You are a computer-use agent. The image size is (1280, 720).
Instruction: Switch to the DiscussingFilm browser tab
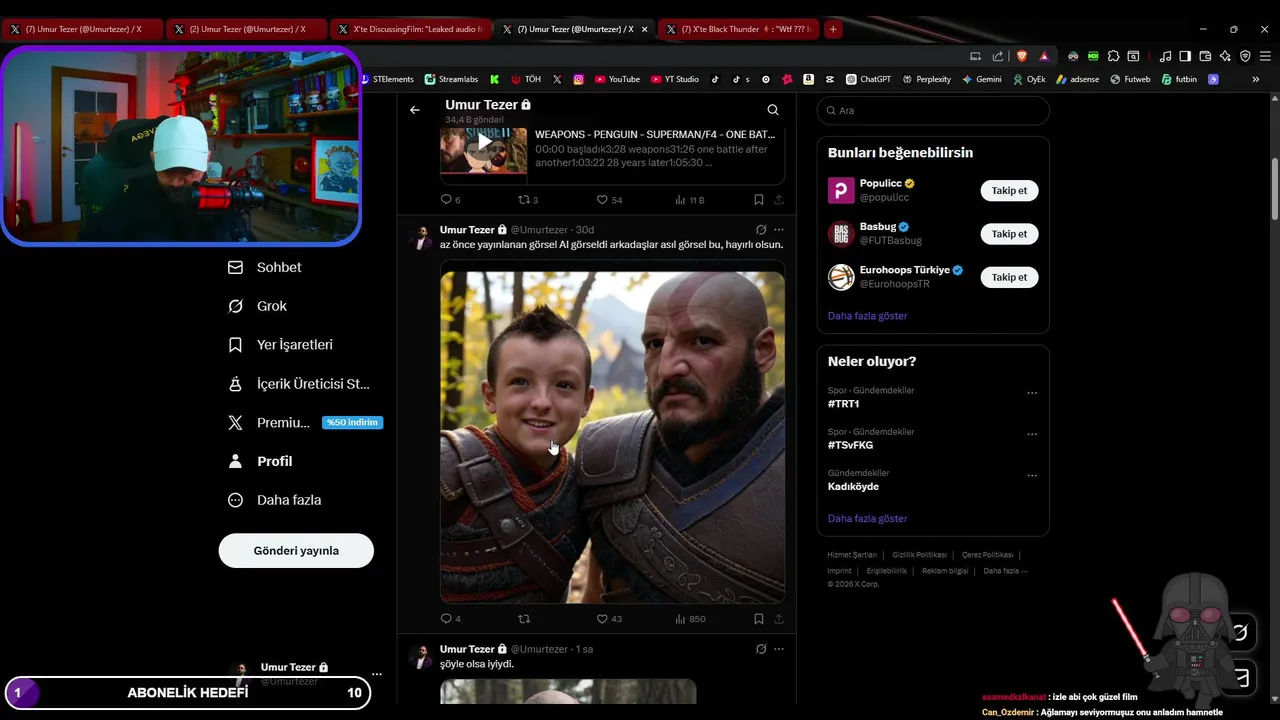pyautogui.click(x=410, y=29)
